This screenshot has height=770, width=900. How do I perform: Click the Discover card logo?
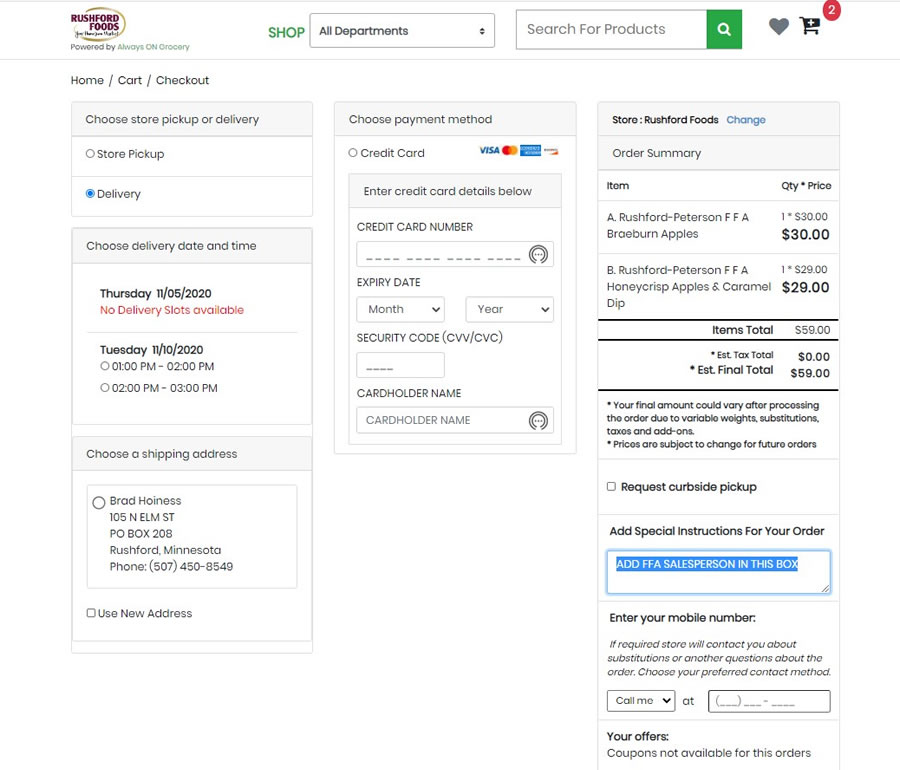(x=551, y=151)
